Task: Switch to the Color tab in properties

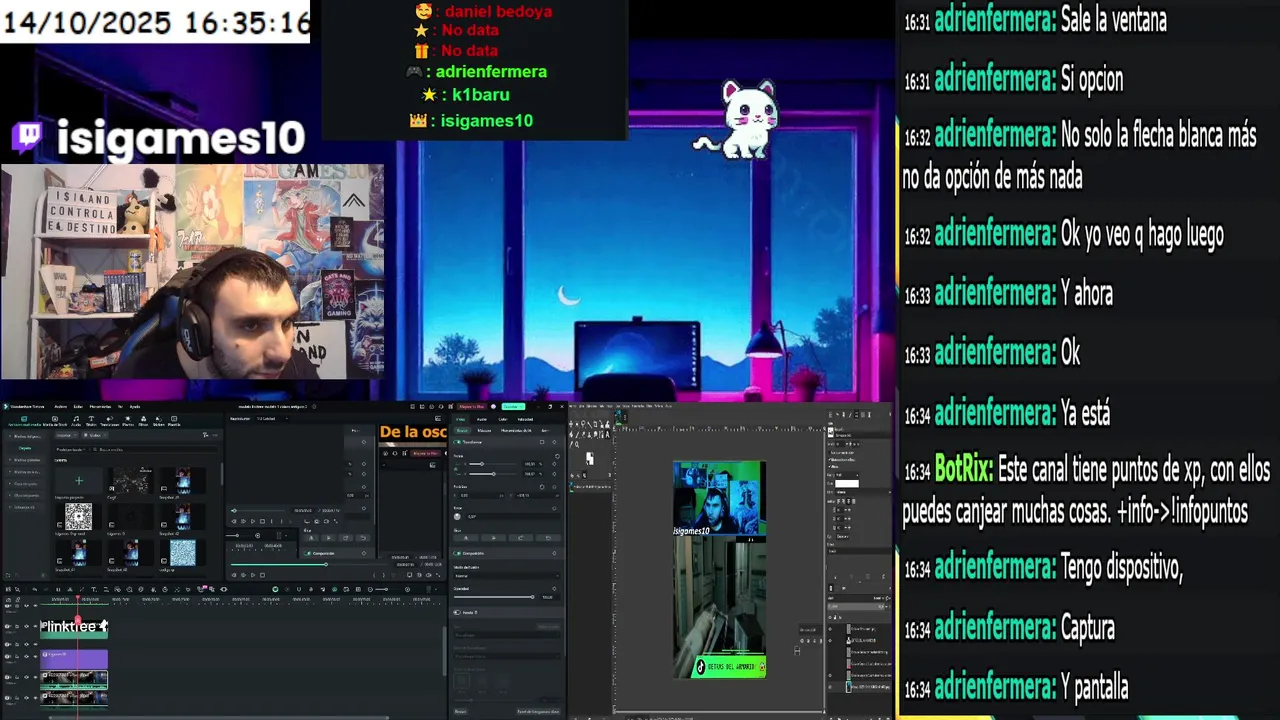Action: click(503, 419)
